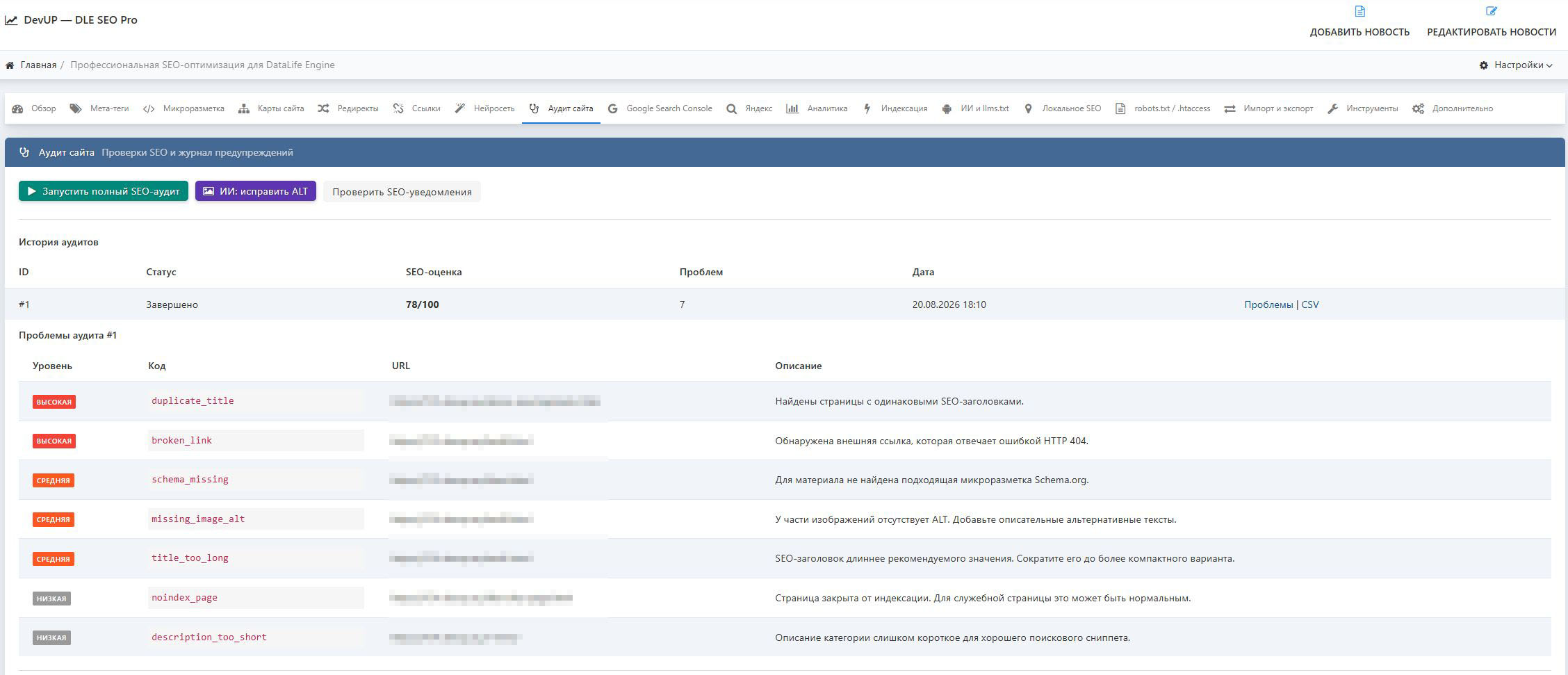Click the stethoscope icon in Аудит сайта header
This screenshot has width=1568, height=675.
point(24,153)
